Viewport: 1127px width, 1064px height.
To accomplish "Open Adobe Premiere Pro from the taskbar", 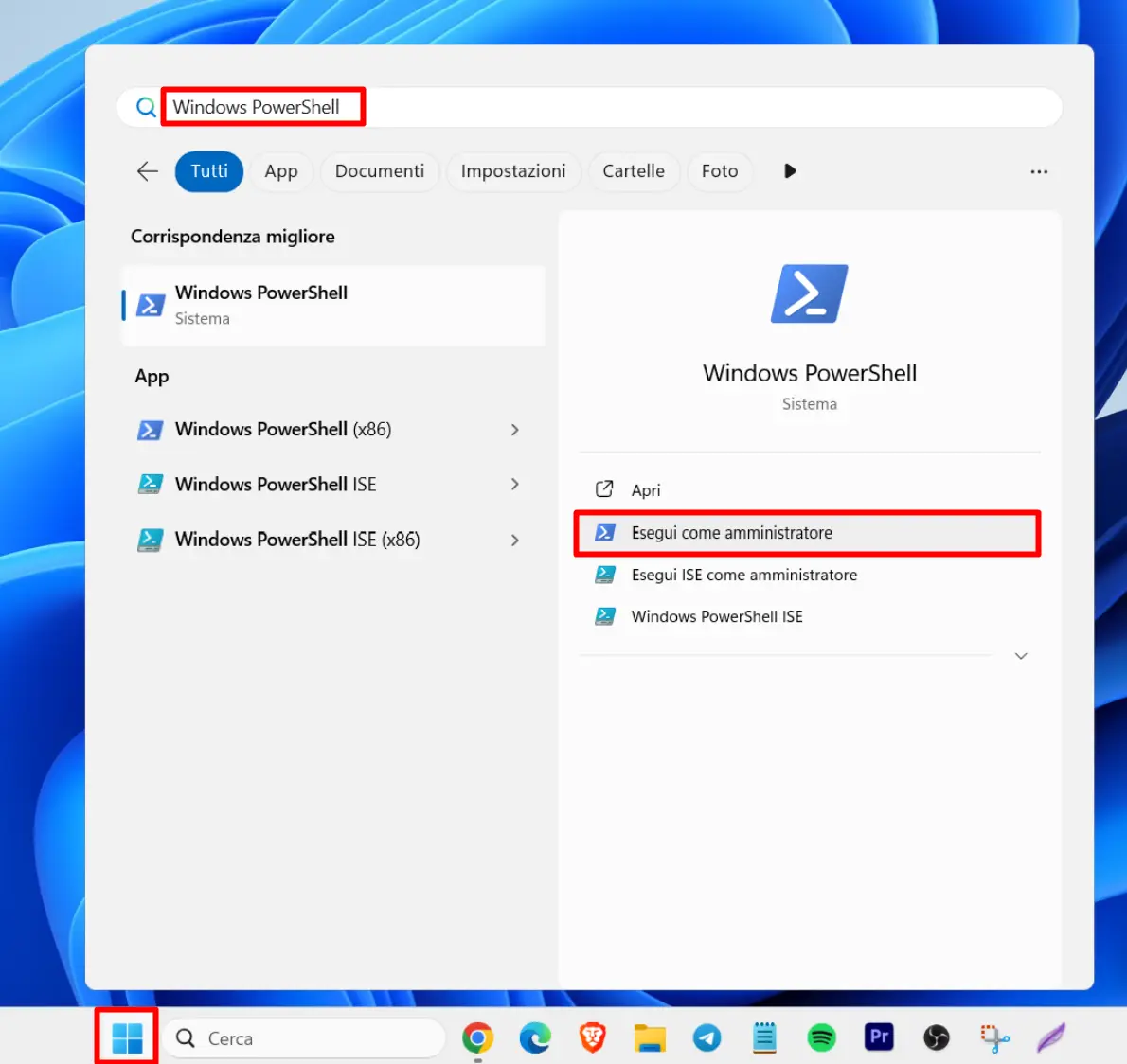I will (x=879, y=1037).
